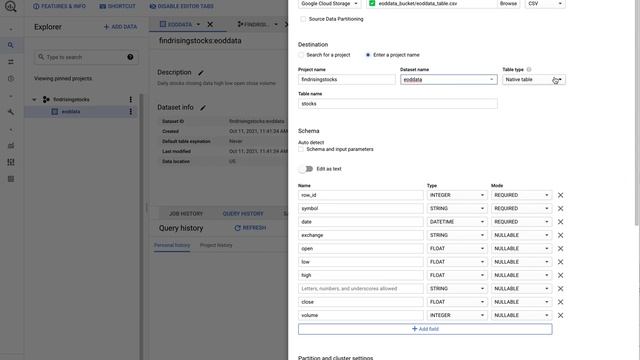Click the Add field button
Viewport: 640px width, 360px height.
(425, 329)
